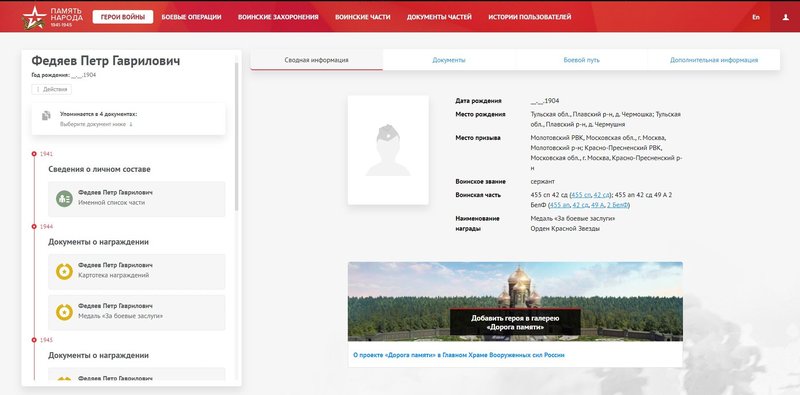Click the green list icon for Именной список части

[64, 198]
